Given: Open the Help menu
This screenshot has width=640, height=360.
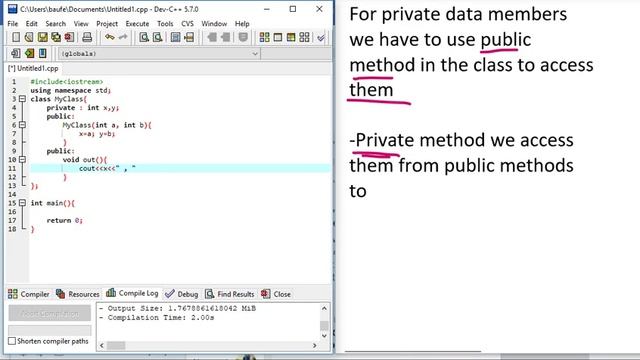Looking at the screenshot, I should pyautogui.click(x=242, y=24).
